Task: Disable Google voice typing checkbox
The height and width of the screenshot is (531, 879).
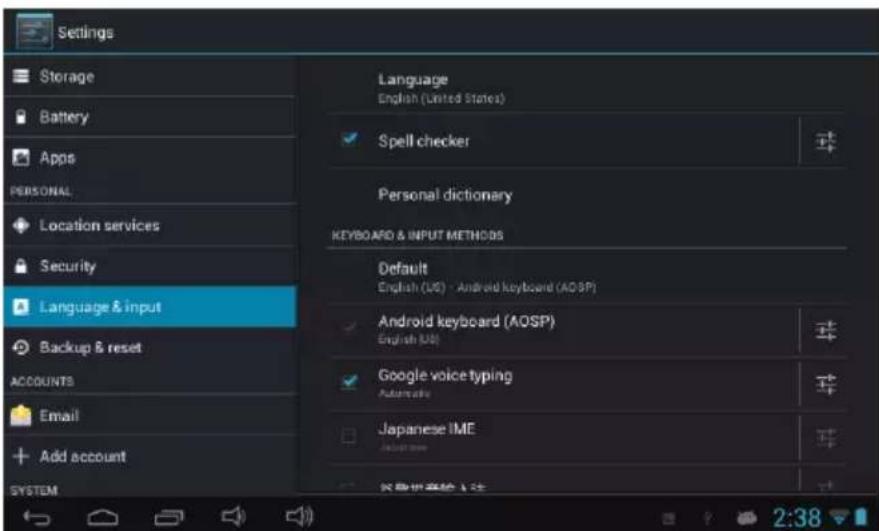Action: click(349, 382)
